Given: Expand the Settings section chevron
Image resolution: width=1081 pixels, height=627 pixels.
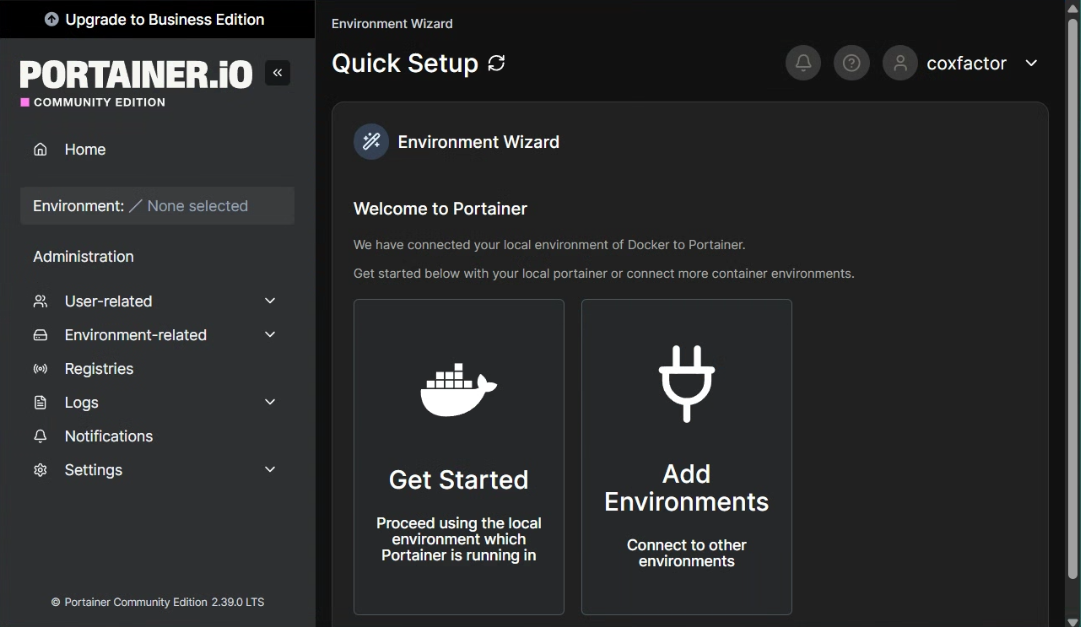Looking at the screenshot, I should click(270, 470).
